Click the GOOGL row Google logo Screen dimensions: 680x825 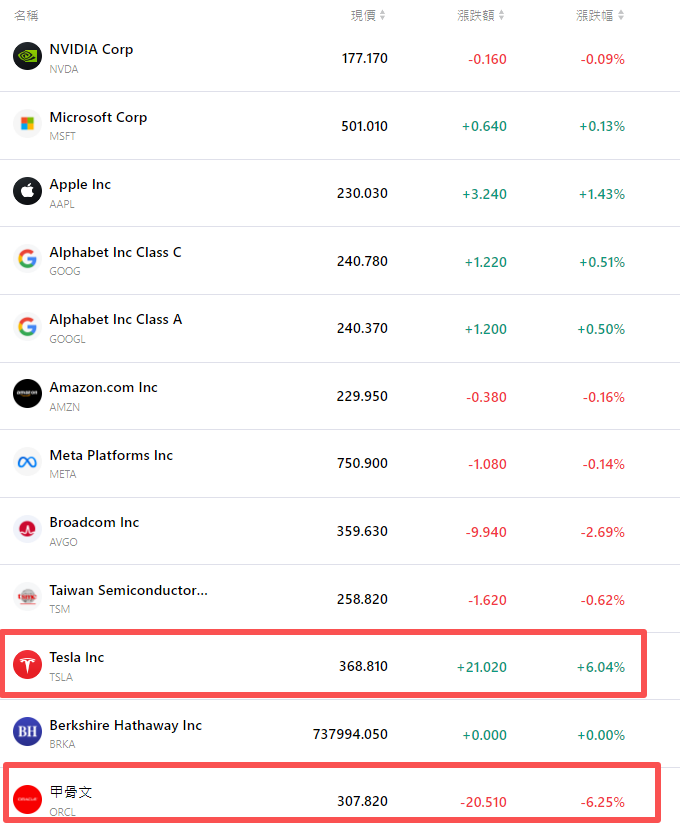[27, 327]
